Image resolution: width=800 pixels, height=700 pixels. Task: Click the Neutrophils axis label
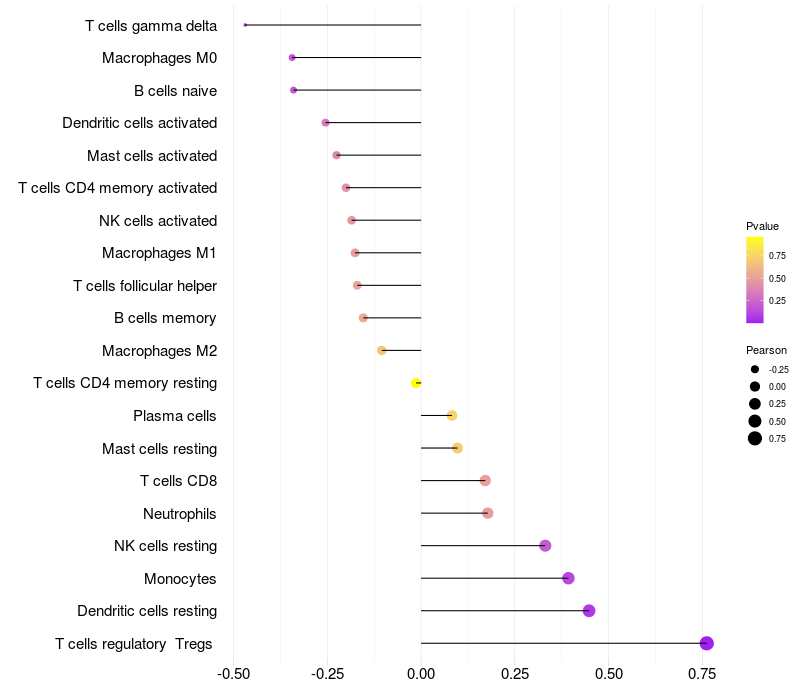180,514
